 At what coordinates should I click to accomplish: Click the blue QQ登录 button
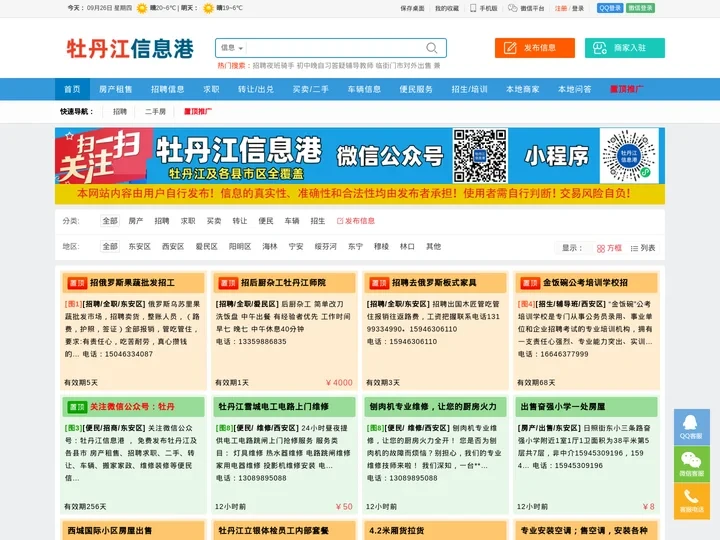tap(610, 8)
